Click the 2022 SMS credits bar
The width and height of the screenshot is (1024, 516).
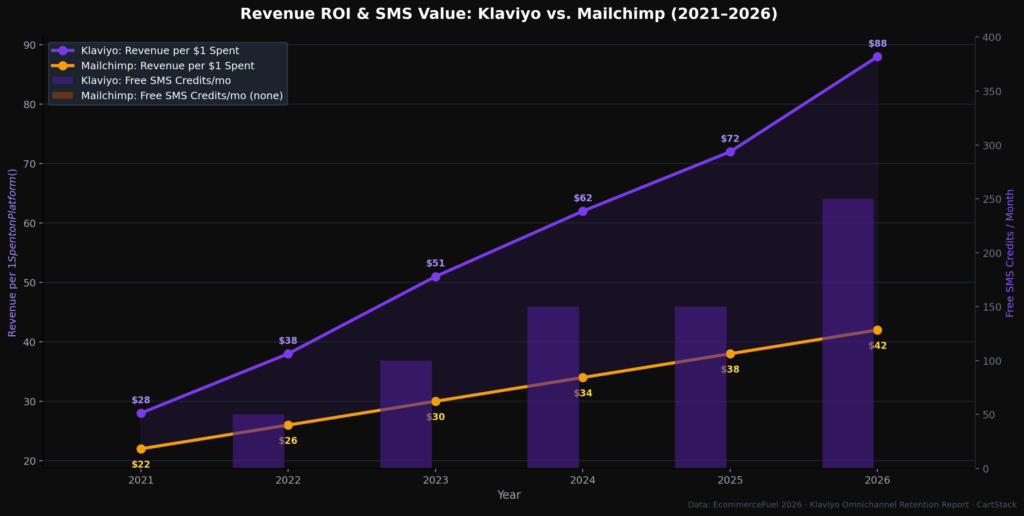pos(259,441)
